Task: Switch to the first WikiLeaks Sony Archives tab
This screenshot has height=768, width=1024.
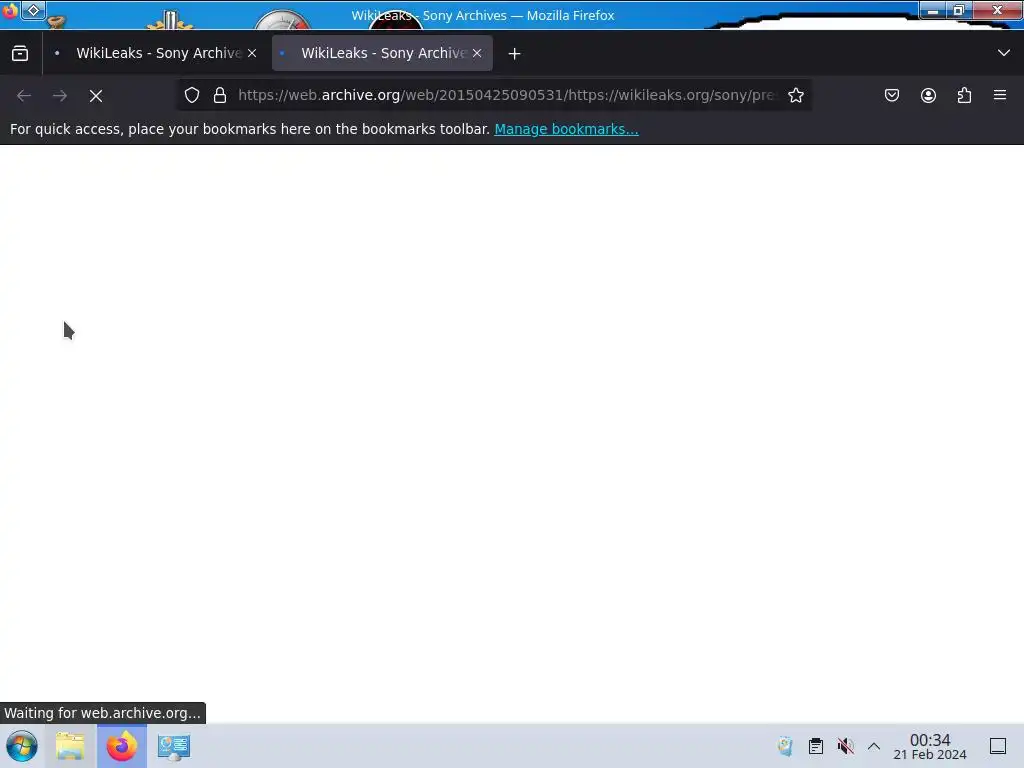Action: 155,54
